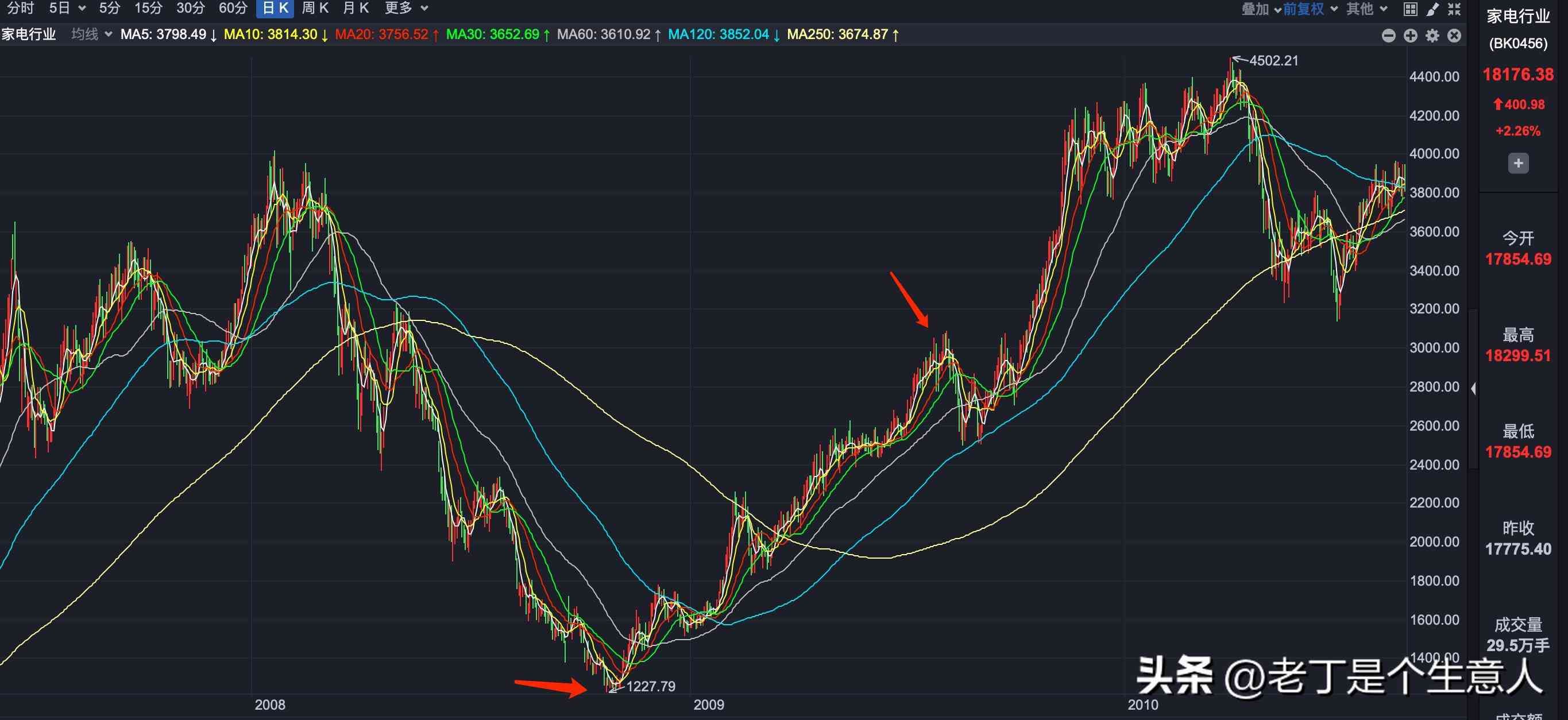Click the exit fullscreen shrink icon
Viewport: 1568px width, 720px height.
(x=1455, y=9)
